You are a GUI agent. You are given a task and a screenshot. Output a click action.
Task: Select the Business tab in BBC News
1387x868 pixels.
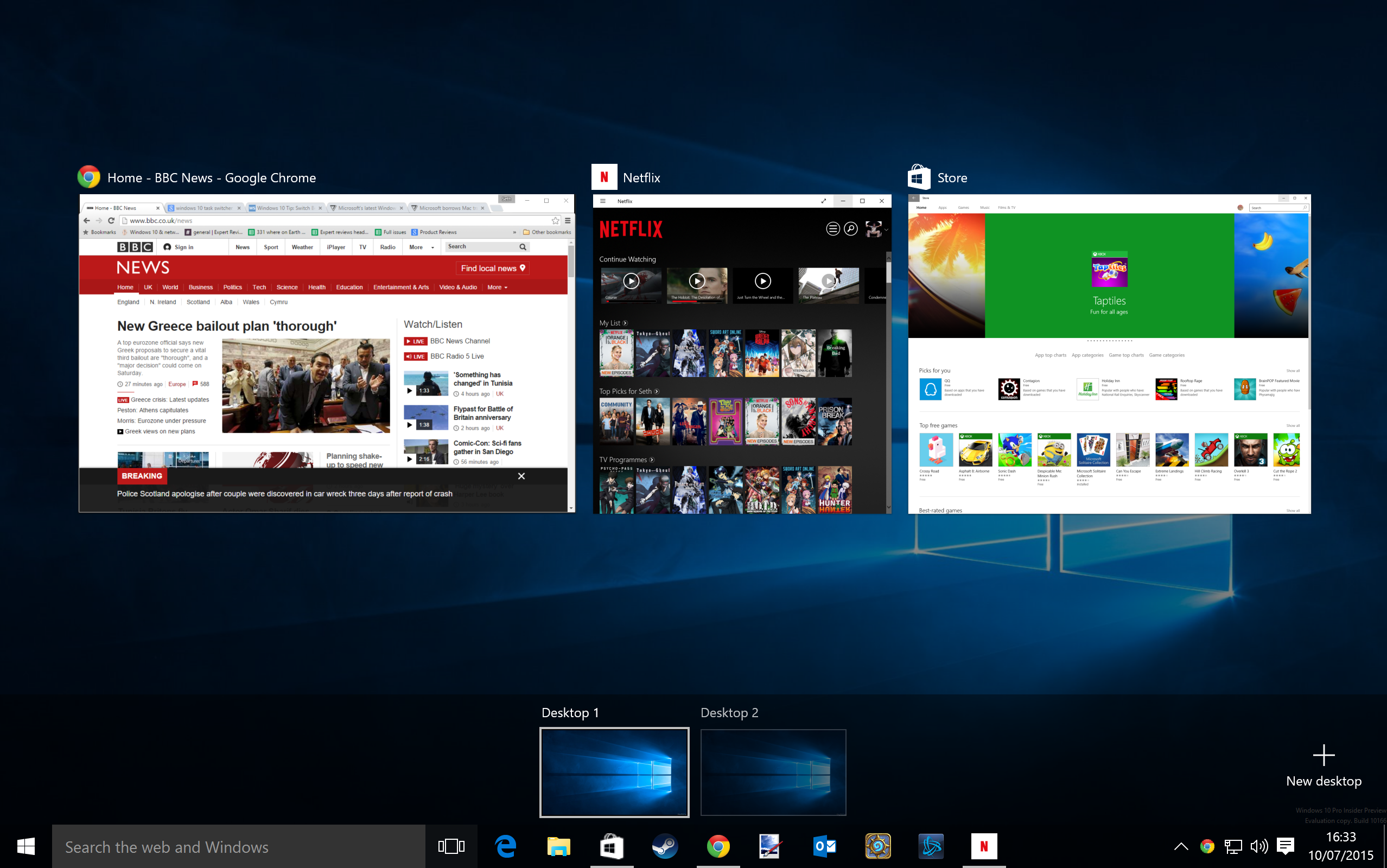(200, 287)
